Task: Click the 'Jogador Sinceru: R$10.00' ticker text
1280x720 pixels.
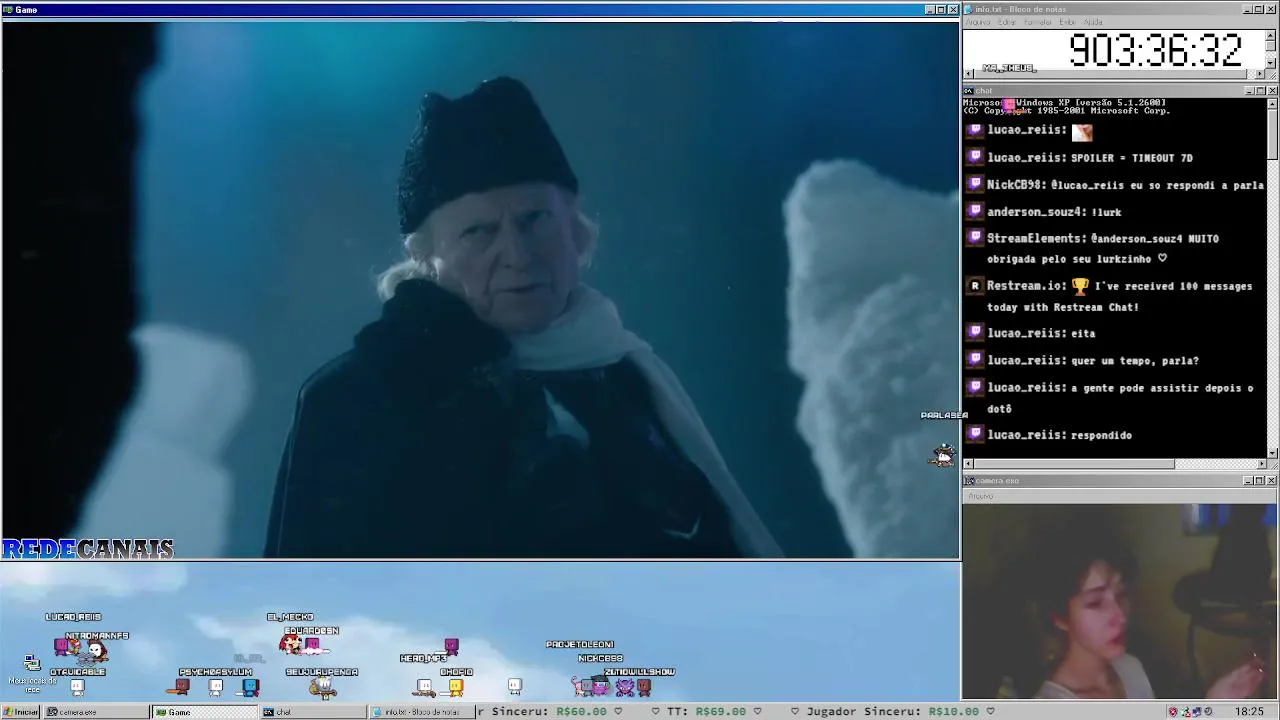Action: tap(892, 711)
